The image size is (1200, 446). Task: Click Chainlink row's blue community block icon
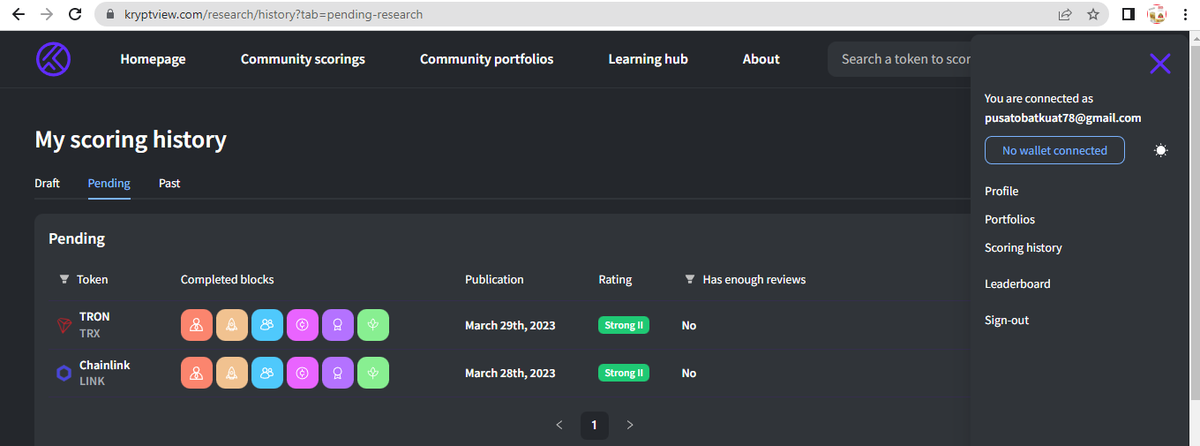coord(267,373)
